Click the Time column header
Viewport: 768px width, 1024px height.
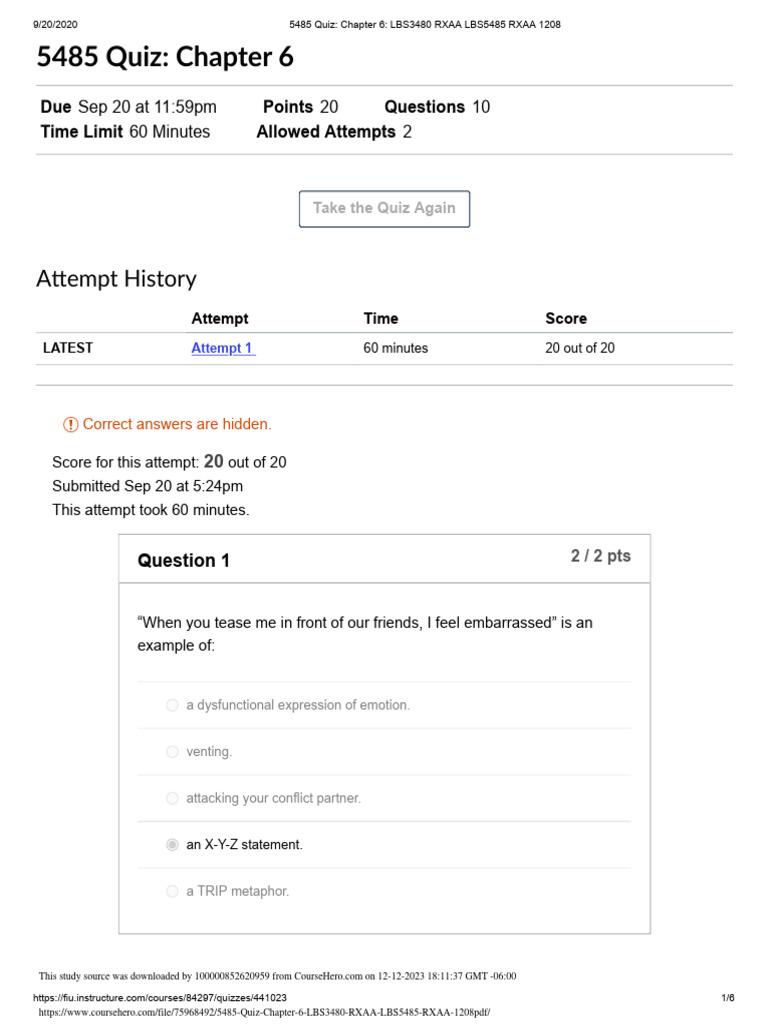[x=381, y=318]
